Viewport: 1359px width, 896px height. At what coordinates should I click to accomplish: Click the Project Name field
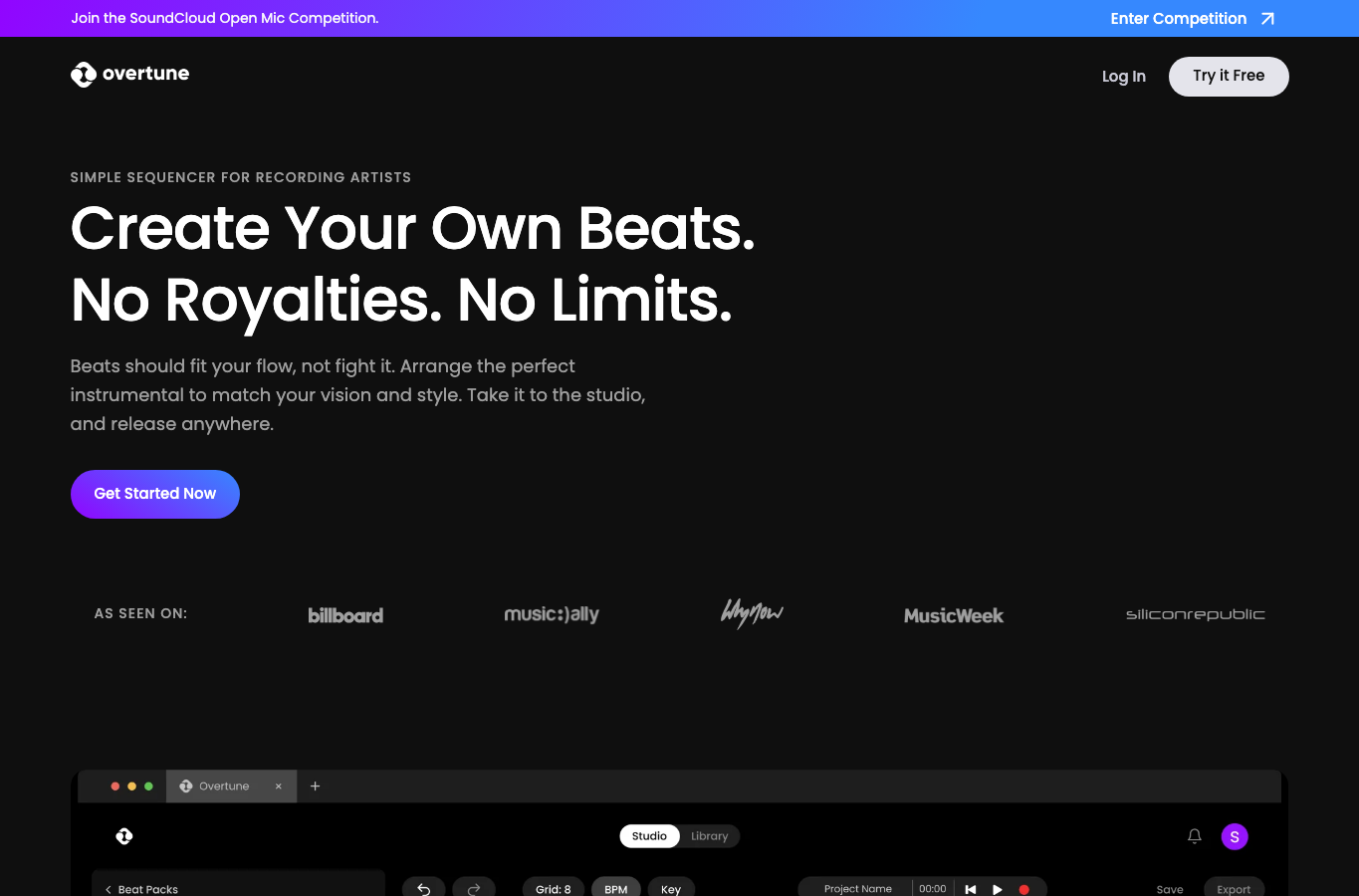(857, 889)
